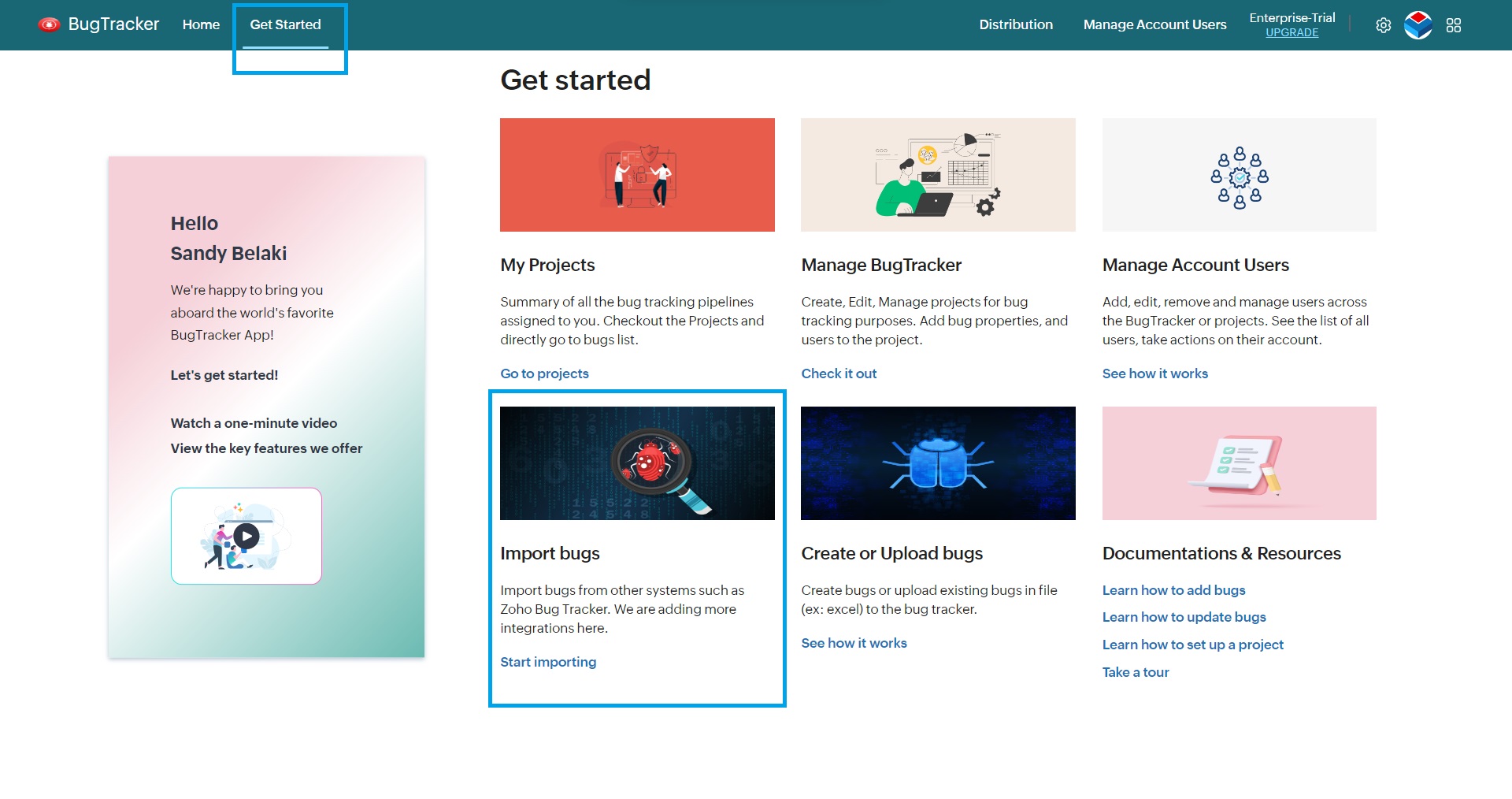This screenshot has height=799, width=1512.
Task: Click the BugTracker logo icon
Action: (49, 24)
